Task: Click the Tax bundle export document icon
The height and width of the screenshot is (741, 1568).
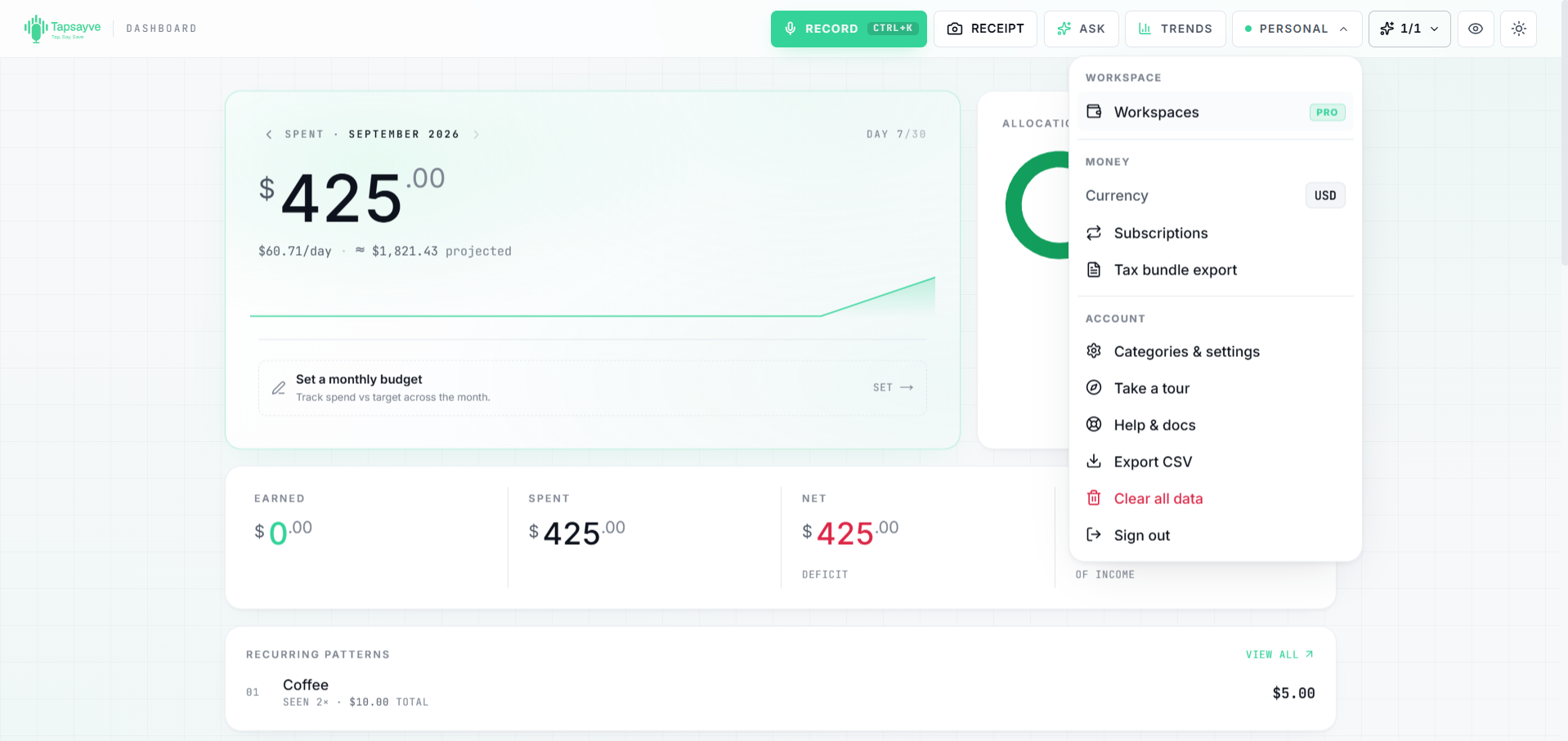Action: coord(1094,270)
